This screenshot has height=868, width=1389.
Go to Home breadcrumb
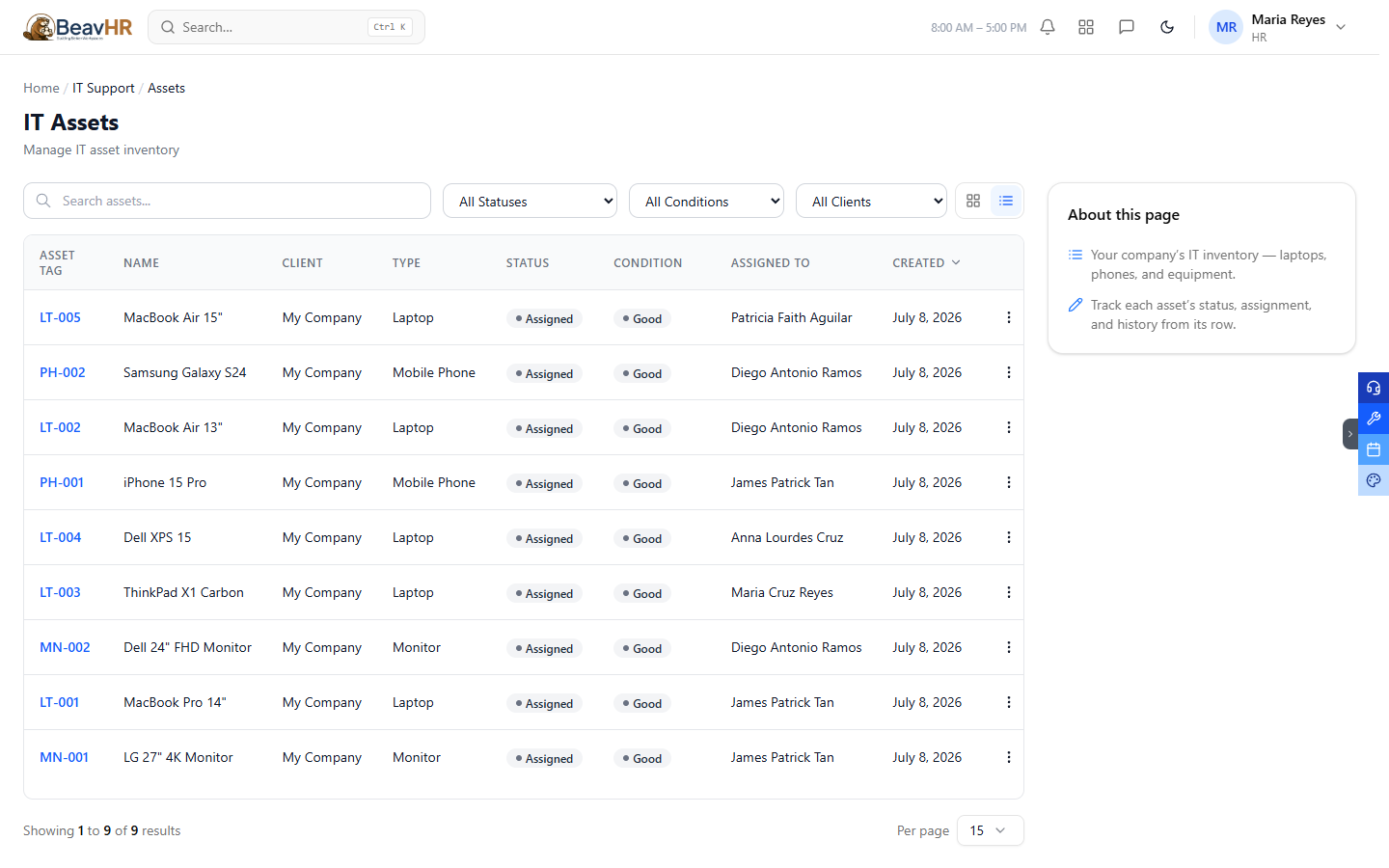pos(41,88)
